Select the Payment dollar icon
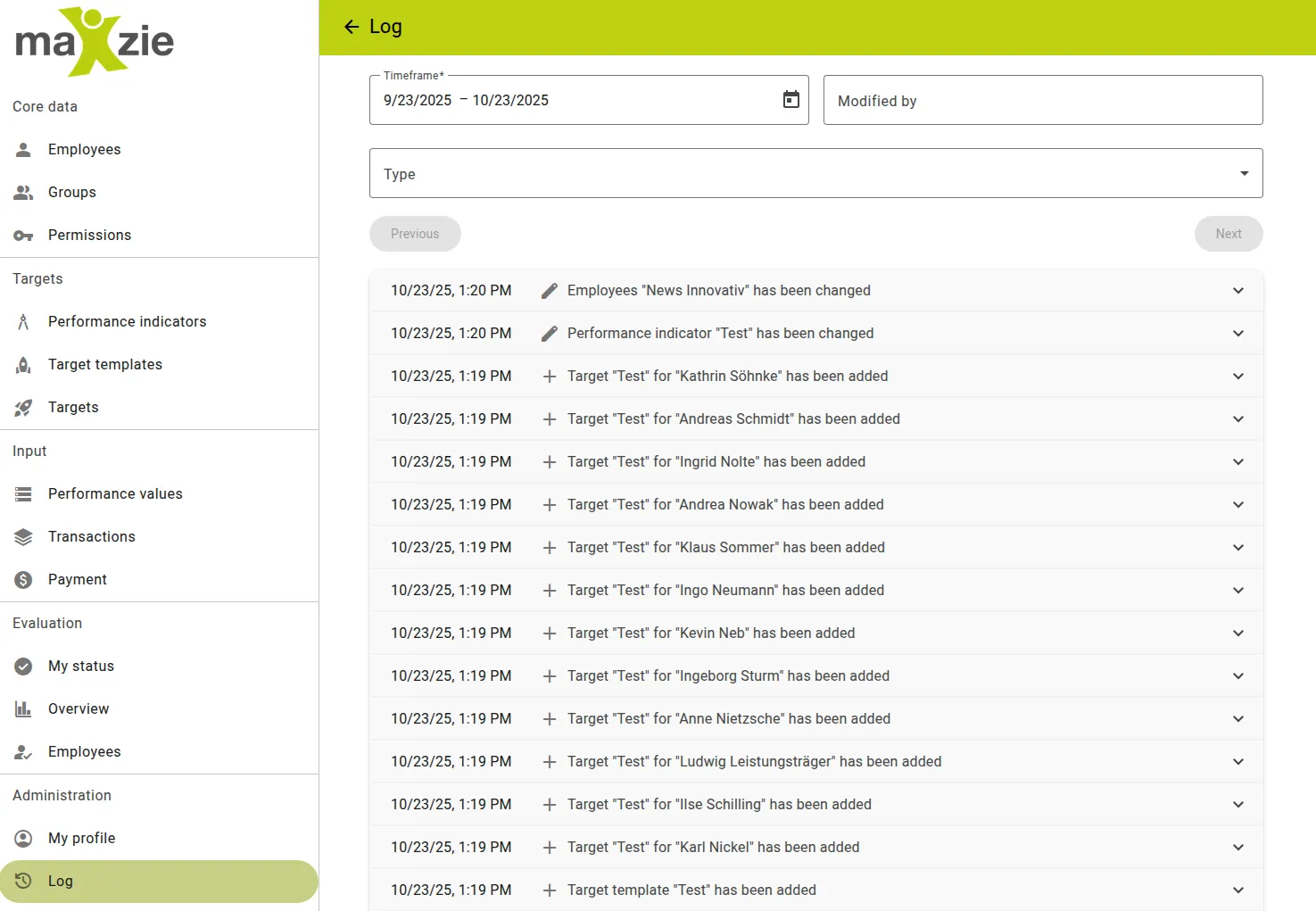The width and height of the screenshot is (1316, 911). (23, 579)
